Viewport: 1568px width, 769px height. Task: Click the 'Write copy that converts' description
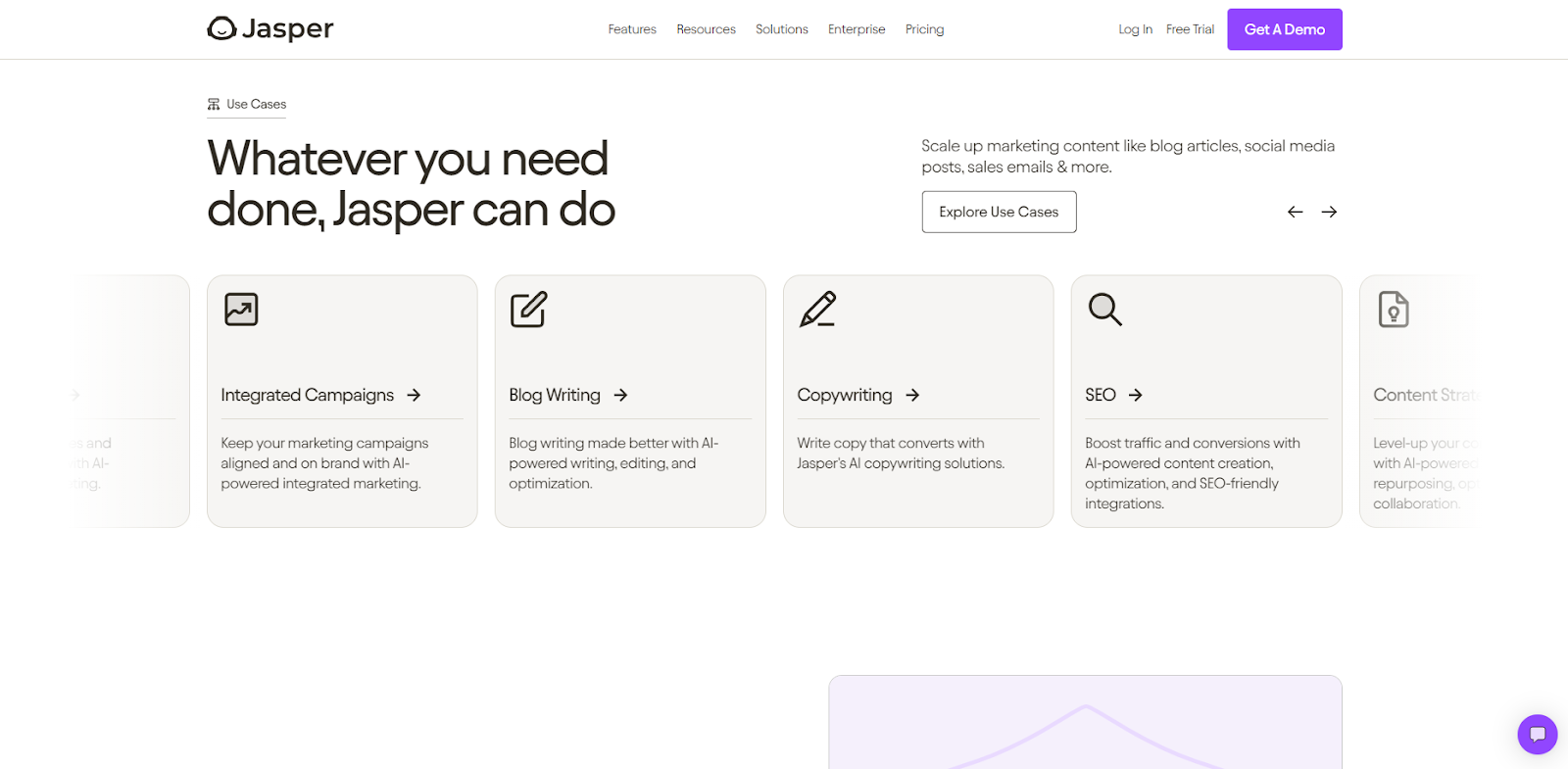pos(901,454)
